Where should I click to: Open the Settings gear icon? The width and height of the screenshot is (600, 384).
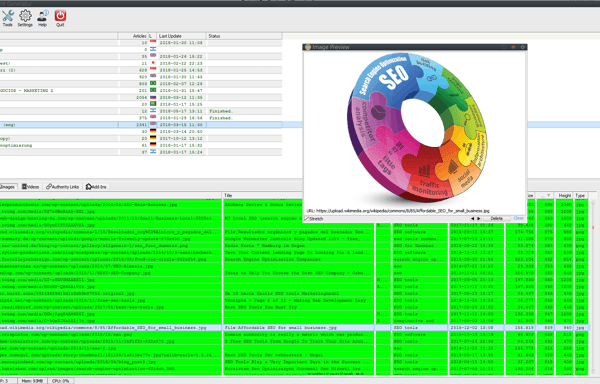[25, 18]
